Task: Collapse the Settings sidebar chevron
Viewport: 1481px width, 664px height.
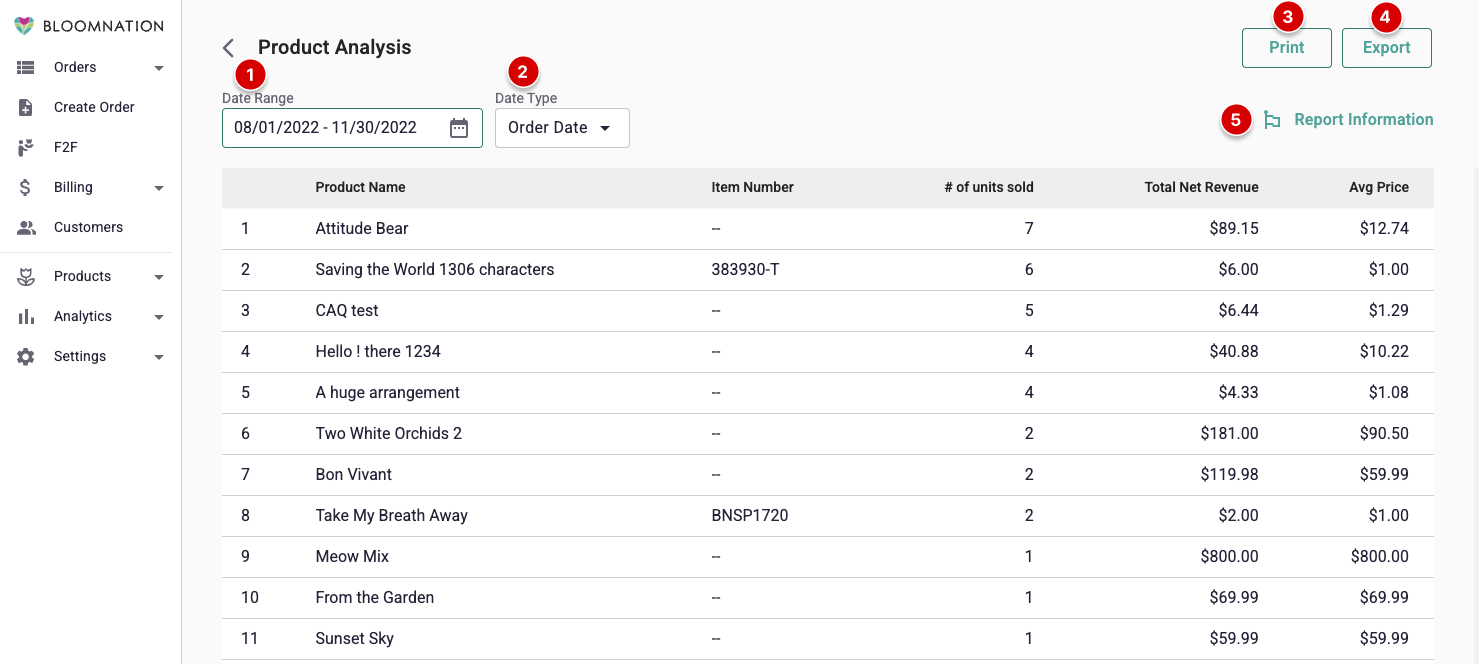Action: (x=158, y=356)
